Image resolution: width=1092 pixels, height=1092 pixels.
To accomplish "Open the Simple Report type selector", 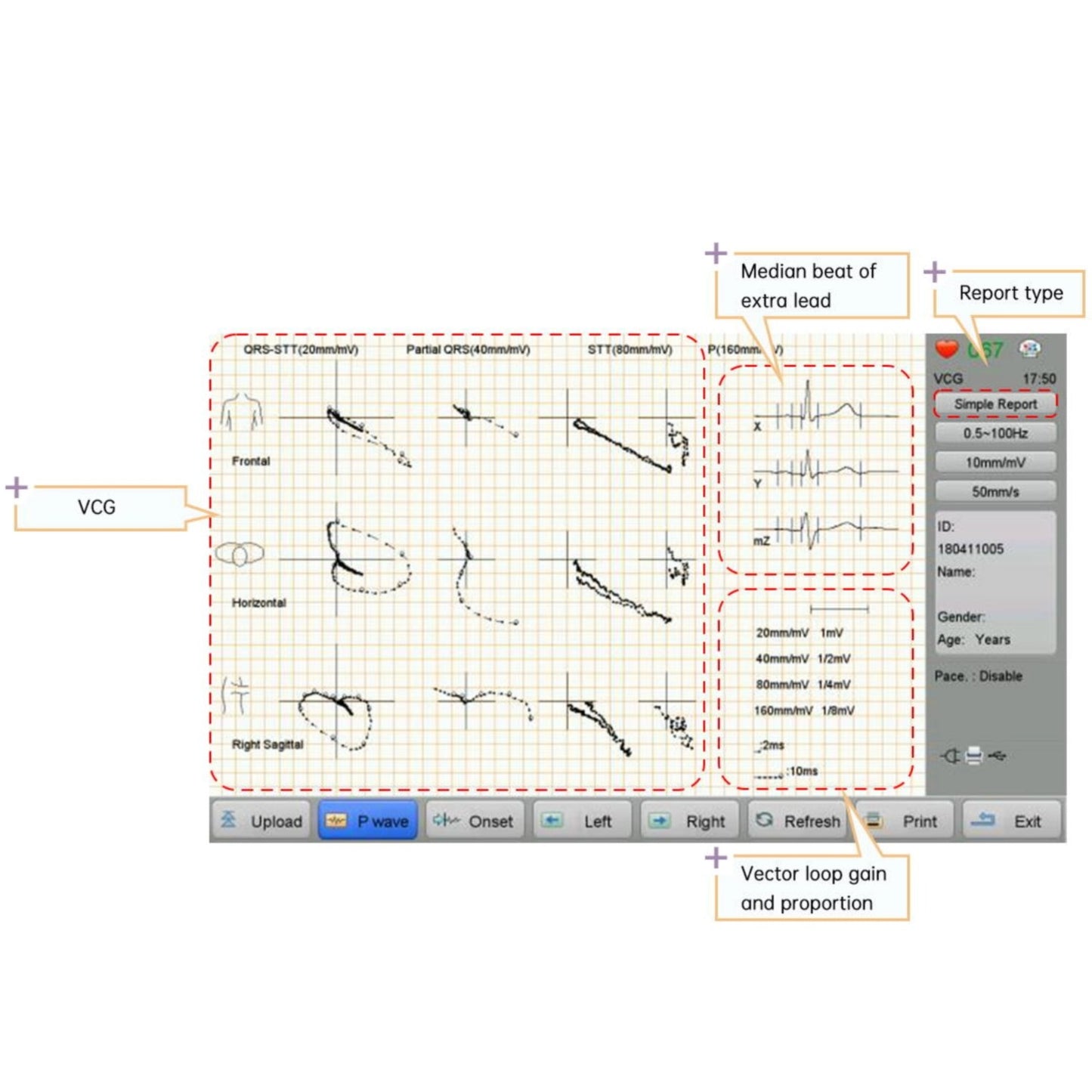I will click(x=995, y=404).
